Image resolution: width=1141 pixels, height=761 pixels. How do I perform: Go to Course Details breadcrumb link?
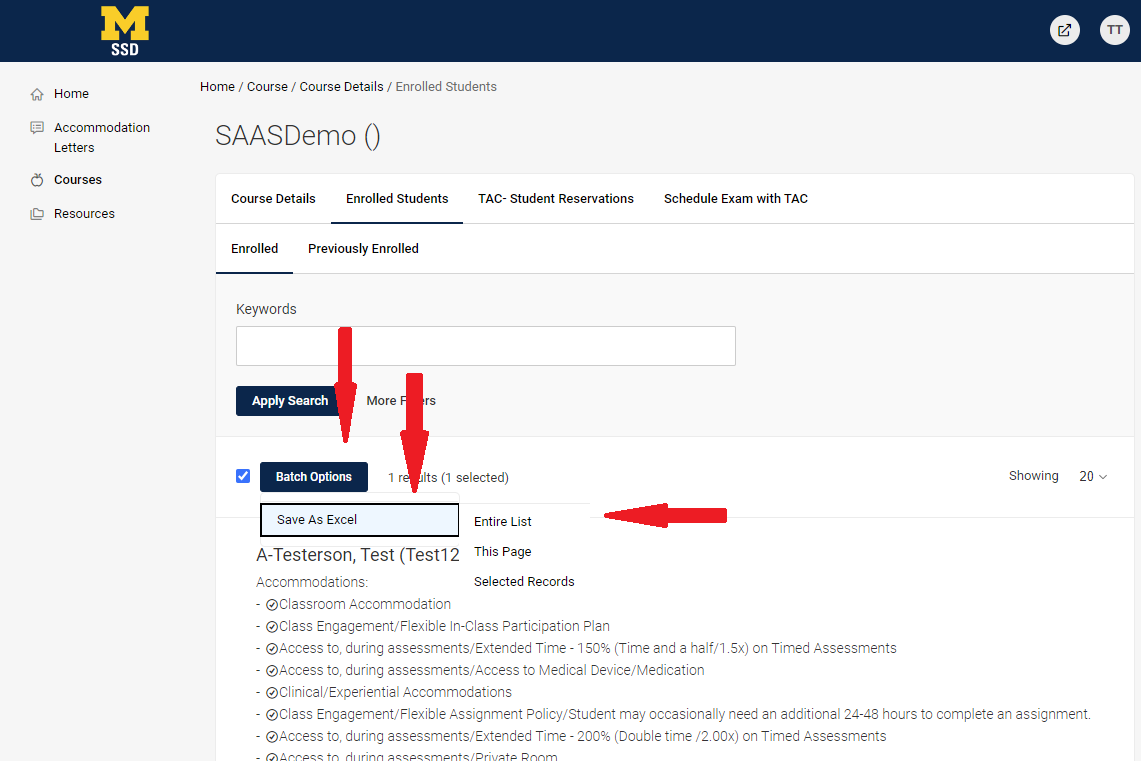coord(341,87)
